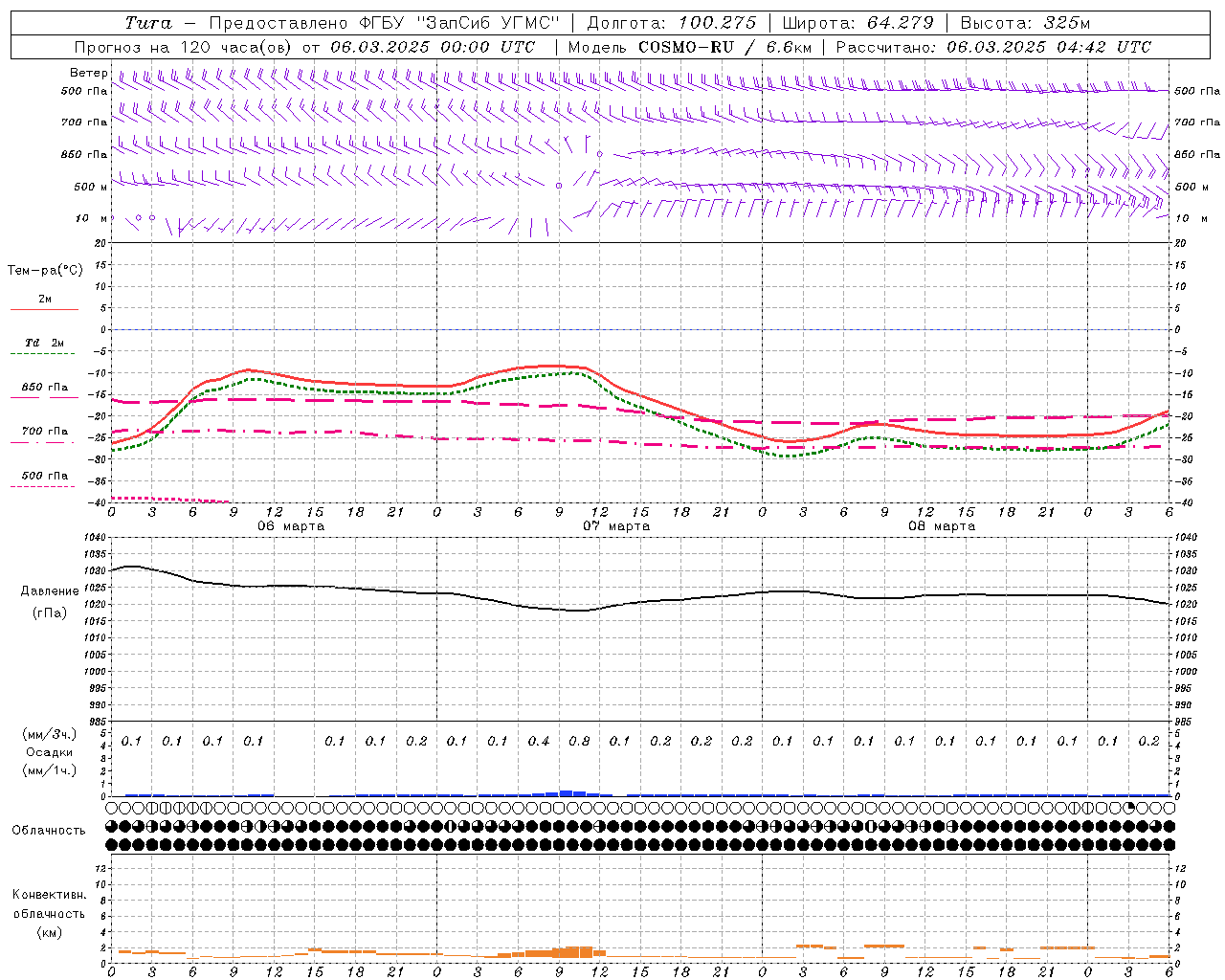Click "Прогноз на 120 часа(ов)" text
This screenshot has height=980, width=1225.
185,47
